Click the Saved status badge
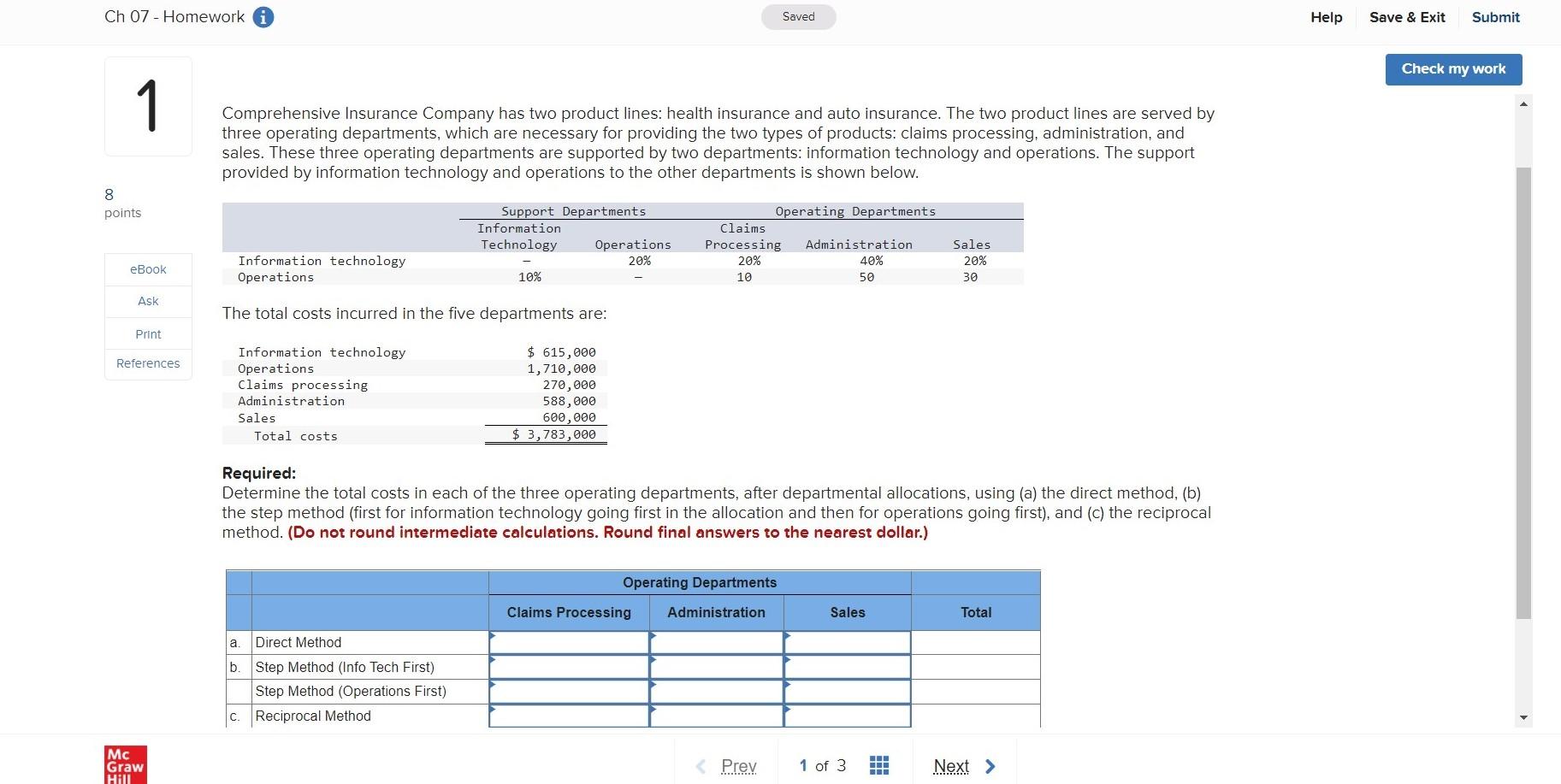Viewport: 1561px width, 784px height. point(797,16)
